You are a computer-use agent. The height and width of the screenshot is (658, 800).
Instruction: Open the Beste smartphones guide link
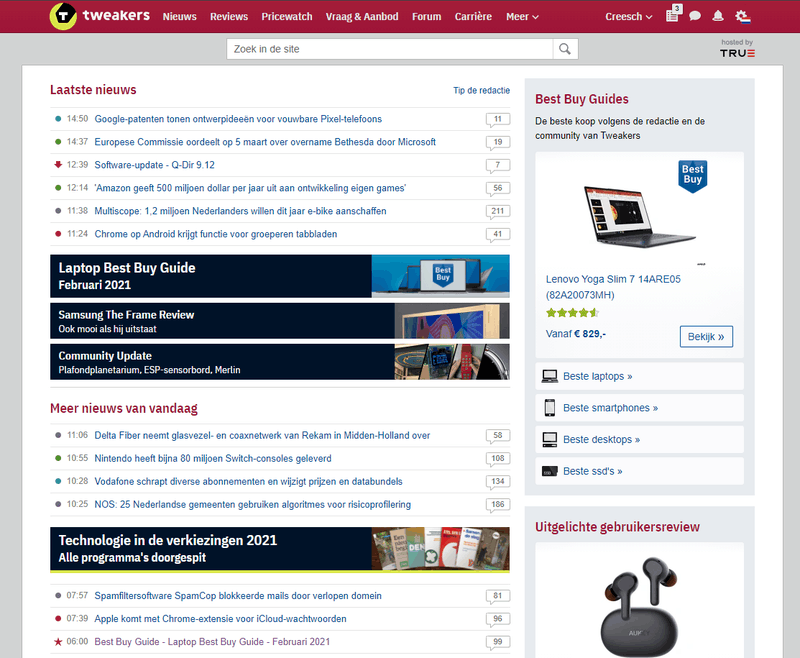(610, 408)
